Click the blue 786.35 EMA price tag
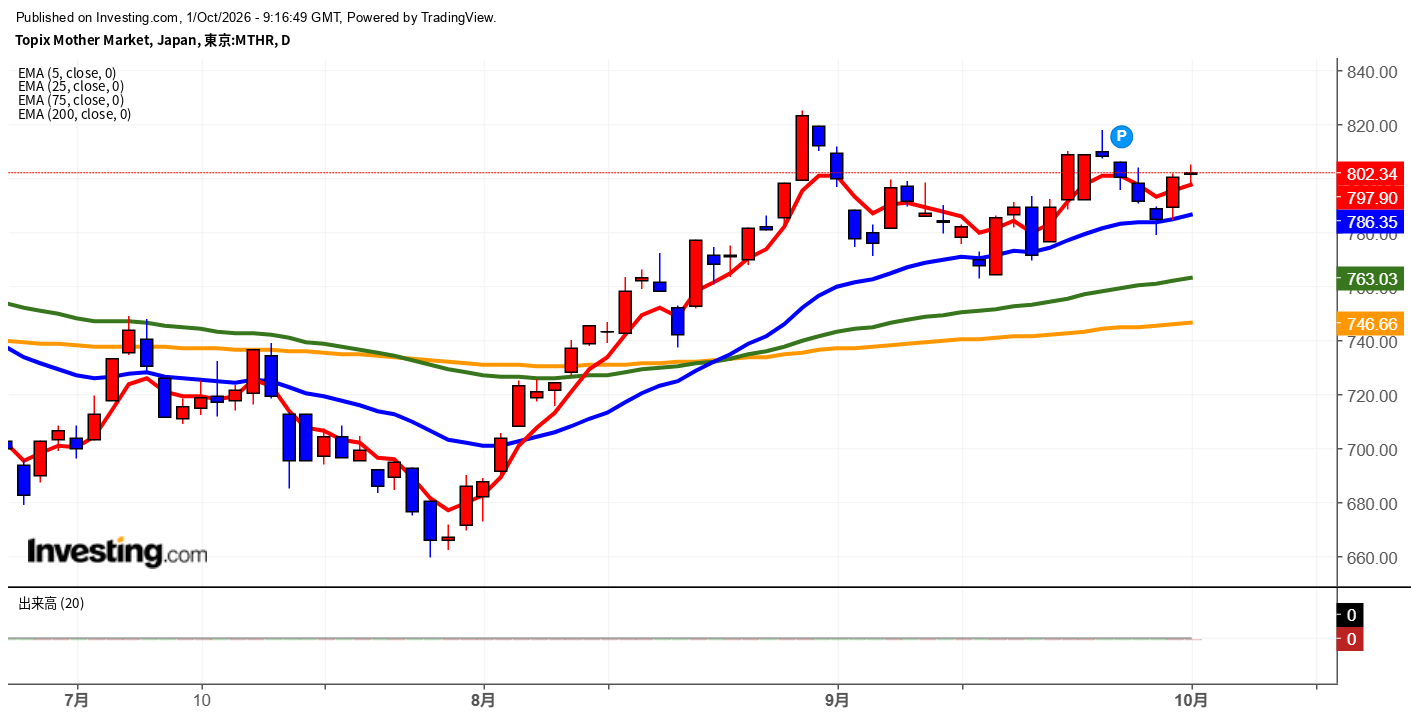Screen dimensions: 1411x717 point(1372,222)
